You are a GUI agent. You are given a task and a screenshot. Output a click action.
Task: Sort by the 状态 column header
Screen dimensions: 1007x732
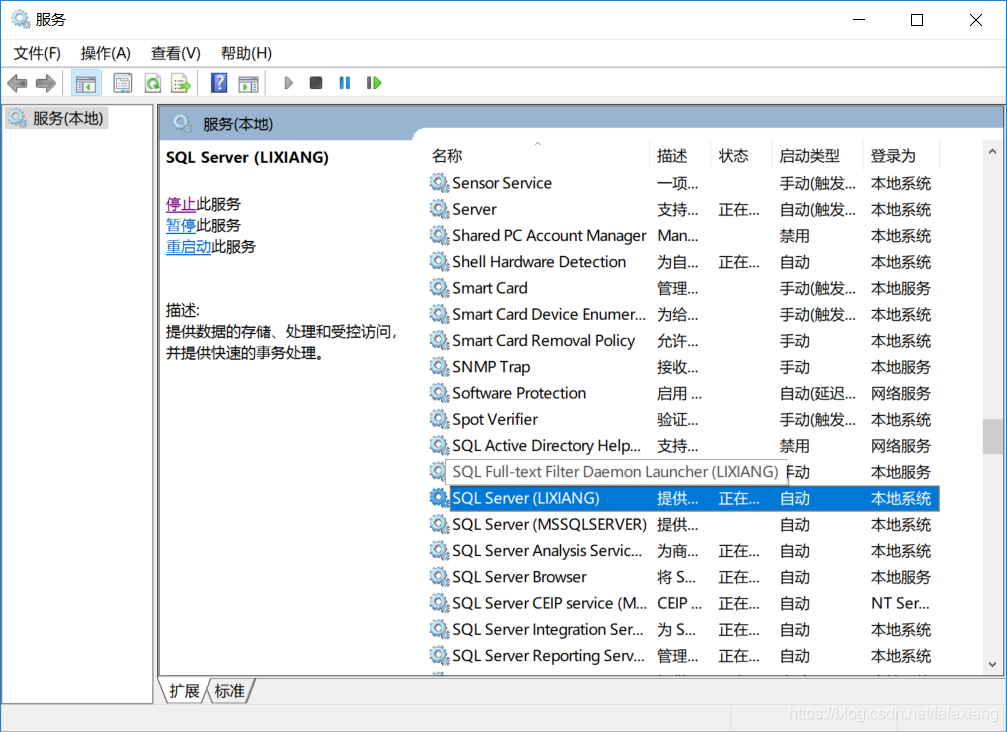[741, 155]
